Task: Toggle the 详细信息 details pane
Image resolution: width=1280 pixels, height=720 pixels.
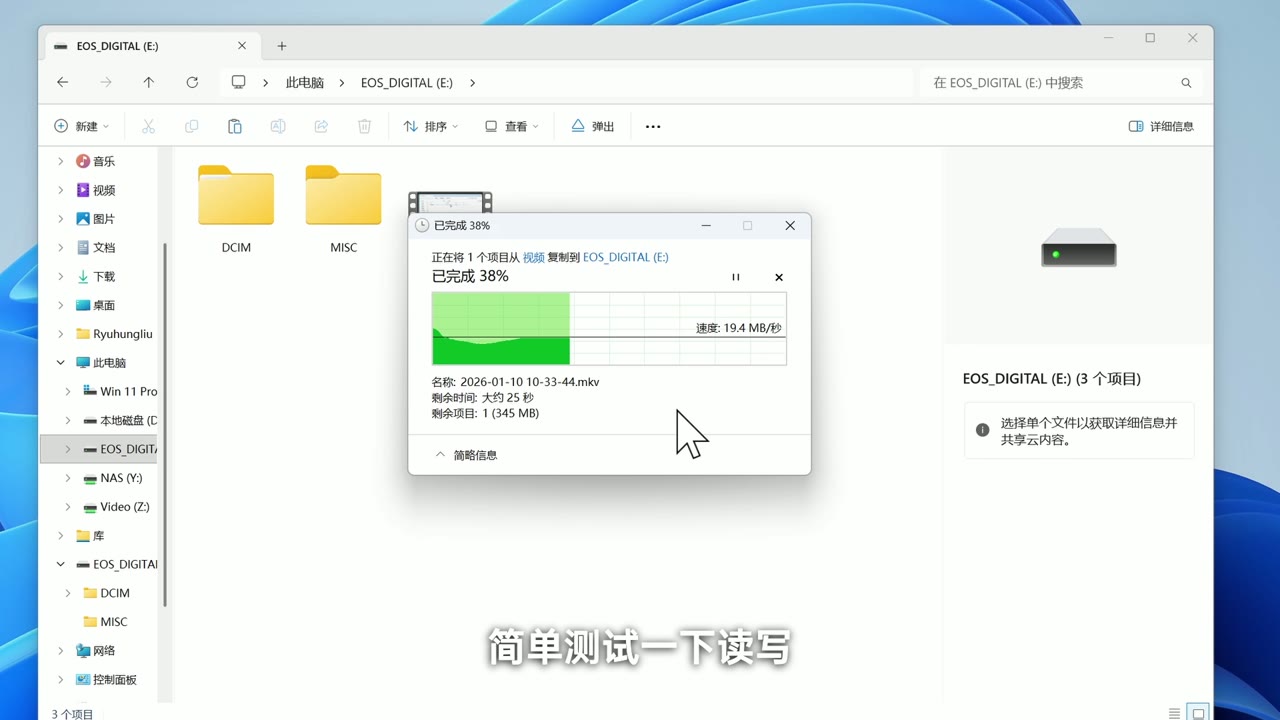Action: pyautogui.click(x=1161, y=126)
